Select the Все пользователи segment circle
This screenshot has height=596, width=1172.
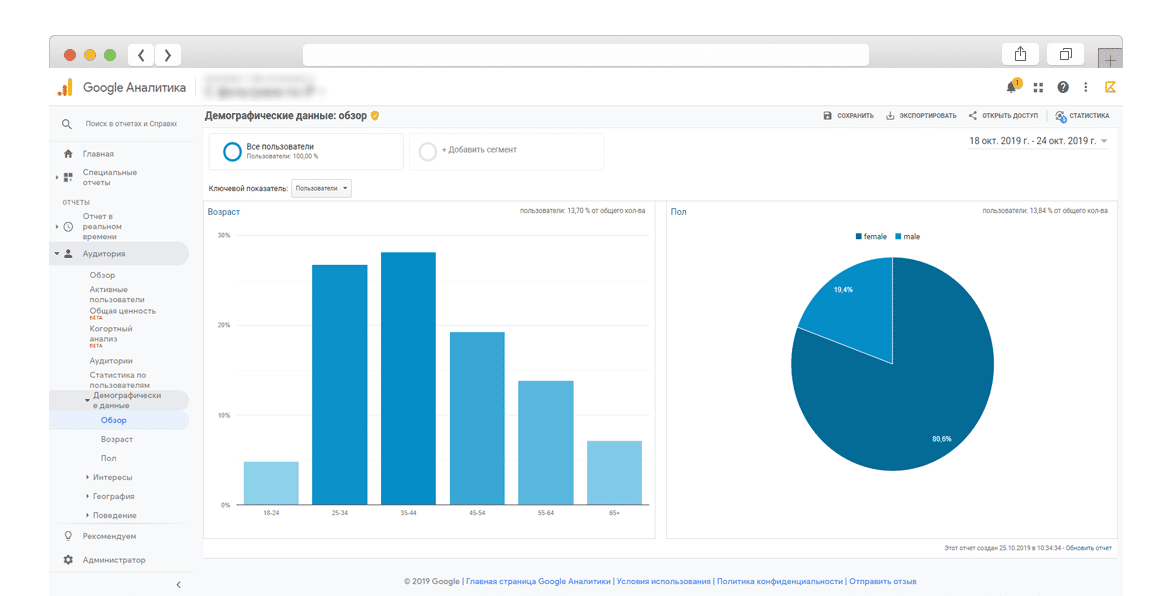pyautogui.click(x=232, y=152)
